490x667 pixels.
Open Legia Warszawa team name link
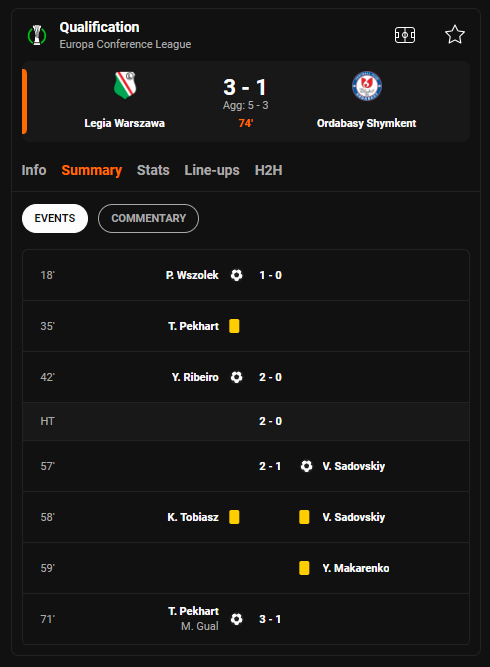click(x=125, y=123)
